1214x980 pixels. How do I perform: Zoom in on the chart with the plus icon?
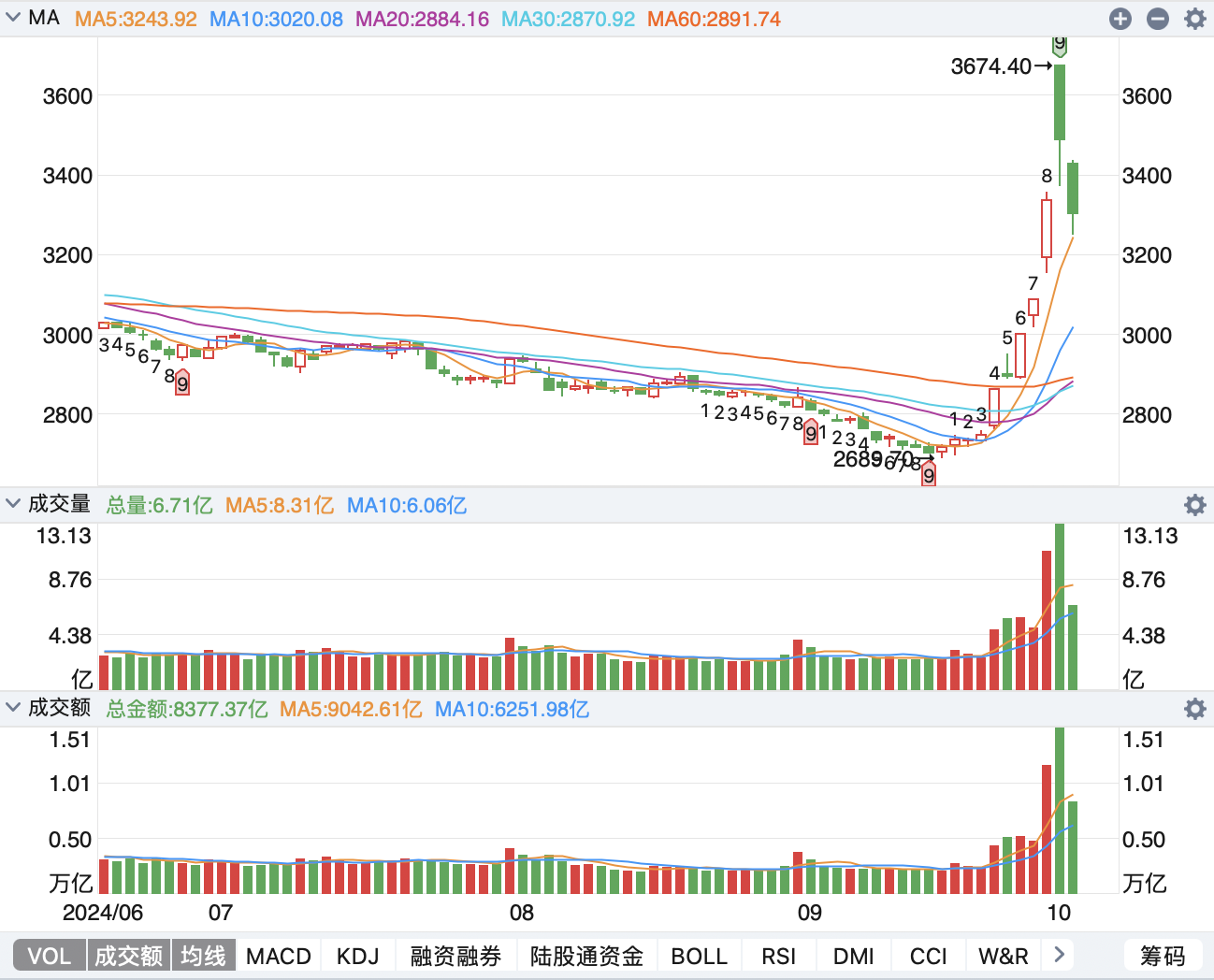click(1120, 18)
